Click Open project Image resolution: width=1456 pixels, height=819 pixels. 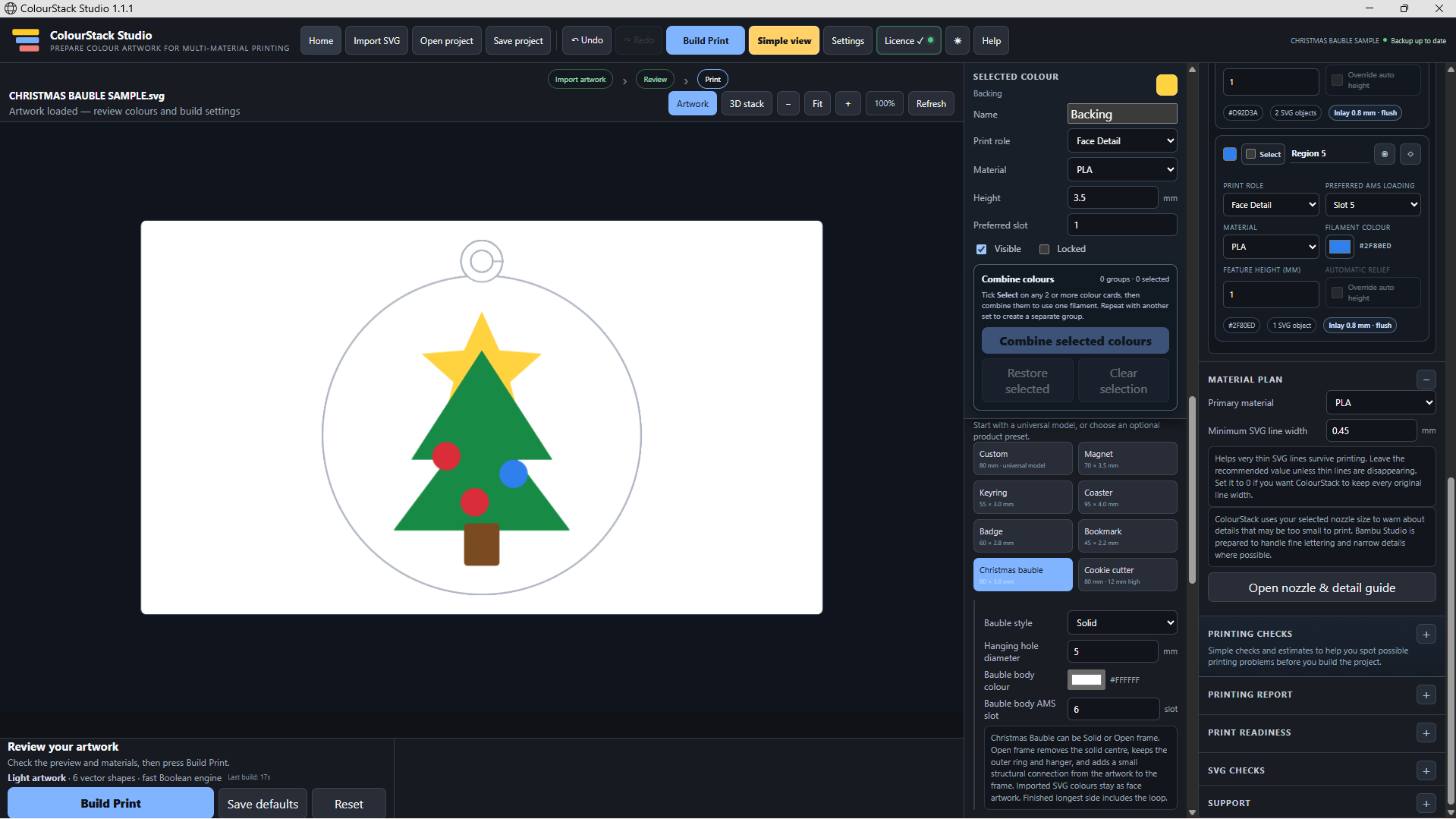point(446,41)
